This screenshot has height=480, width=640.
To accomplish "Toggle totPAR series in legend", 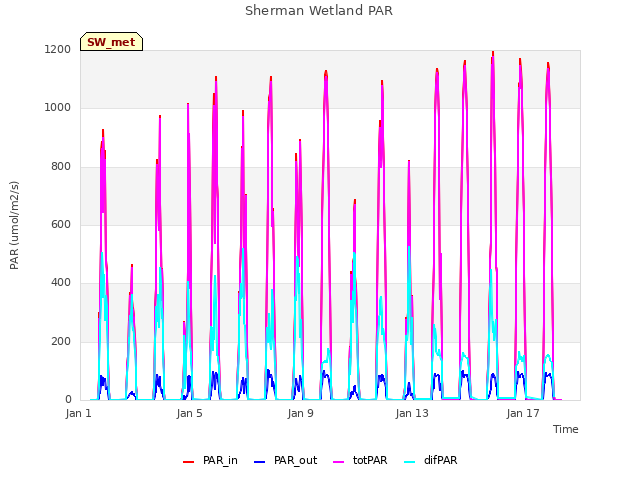I will (x=360, y=460).
